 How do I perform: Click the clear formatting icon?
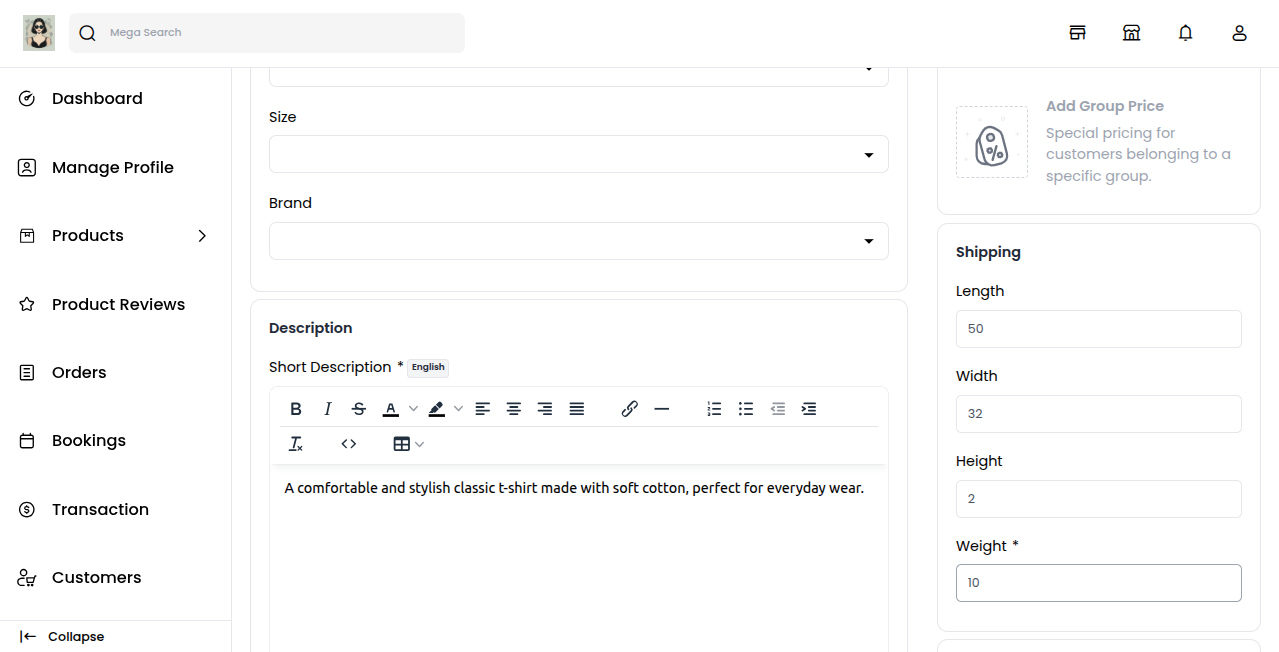click(296, 444)
